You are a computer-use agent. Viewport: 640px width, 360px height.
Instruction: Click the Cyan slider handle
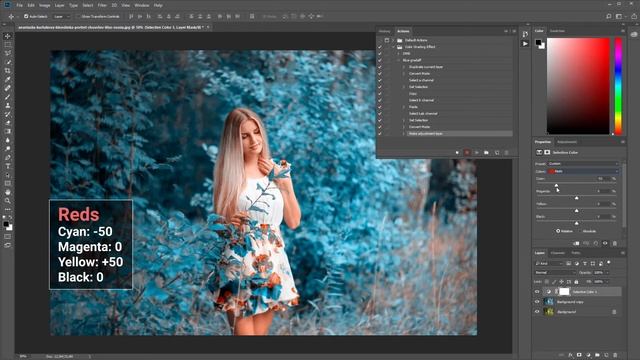click(556, 185)
